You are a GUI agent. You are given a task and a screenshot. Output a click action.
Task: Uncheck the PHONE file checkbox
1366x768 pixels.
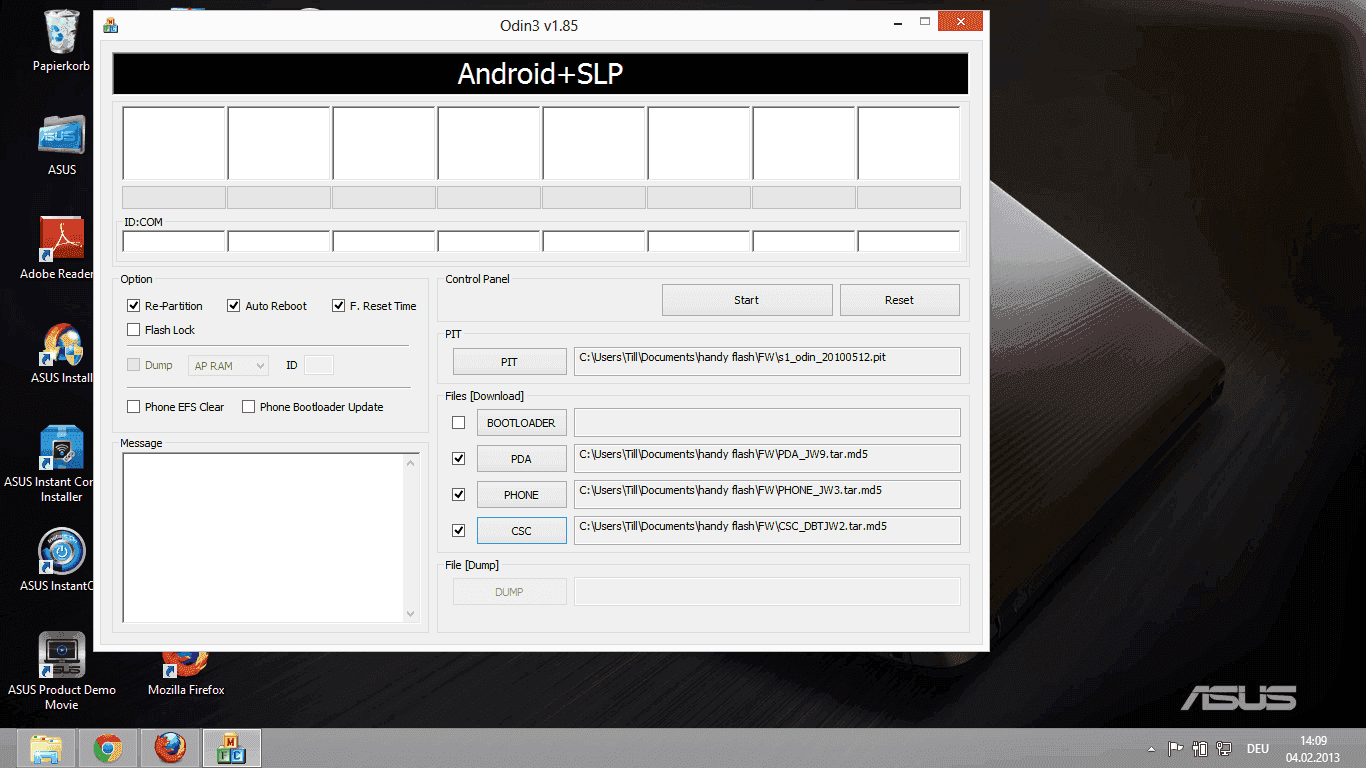click(459, 495)
